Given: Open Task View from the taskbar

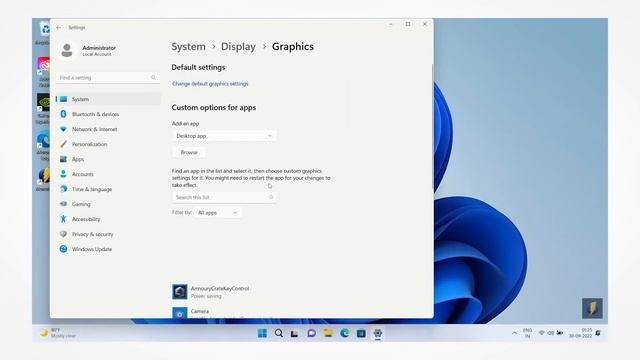Looking at the screenshot, I should [x=295, y=333].
